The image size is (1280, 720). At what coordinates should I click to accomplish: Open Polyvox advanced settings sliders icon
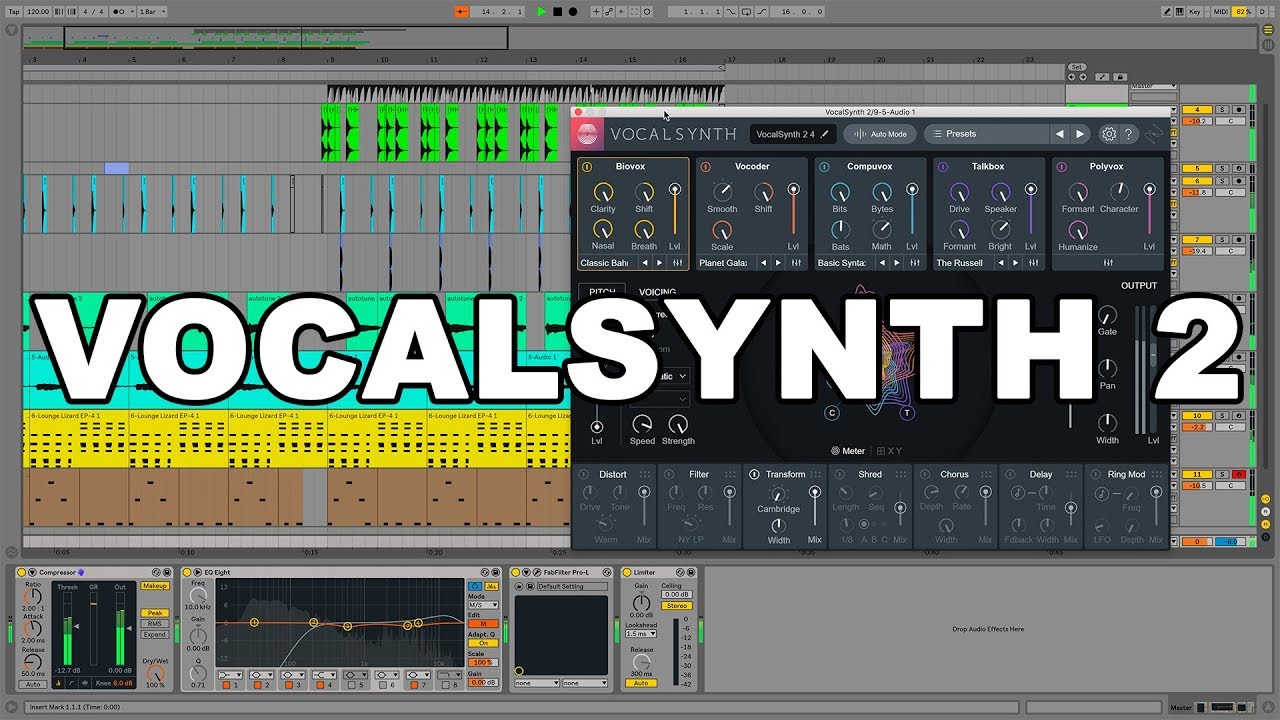(1108, 263)
